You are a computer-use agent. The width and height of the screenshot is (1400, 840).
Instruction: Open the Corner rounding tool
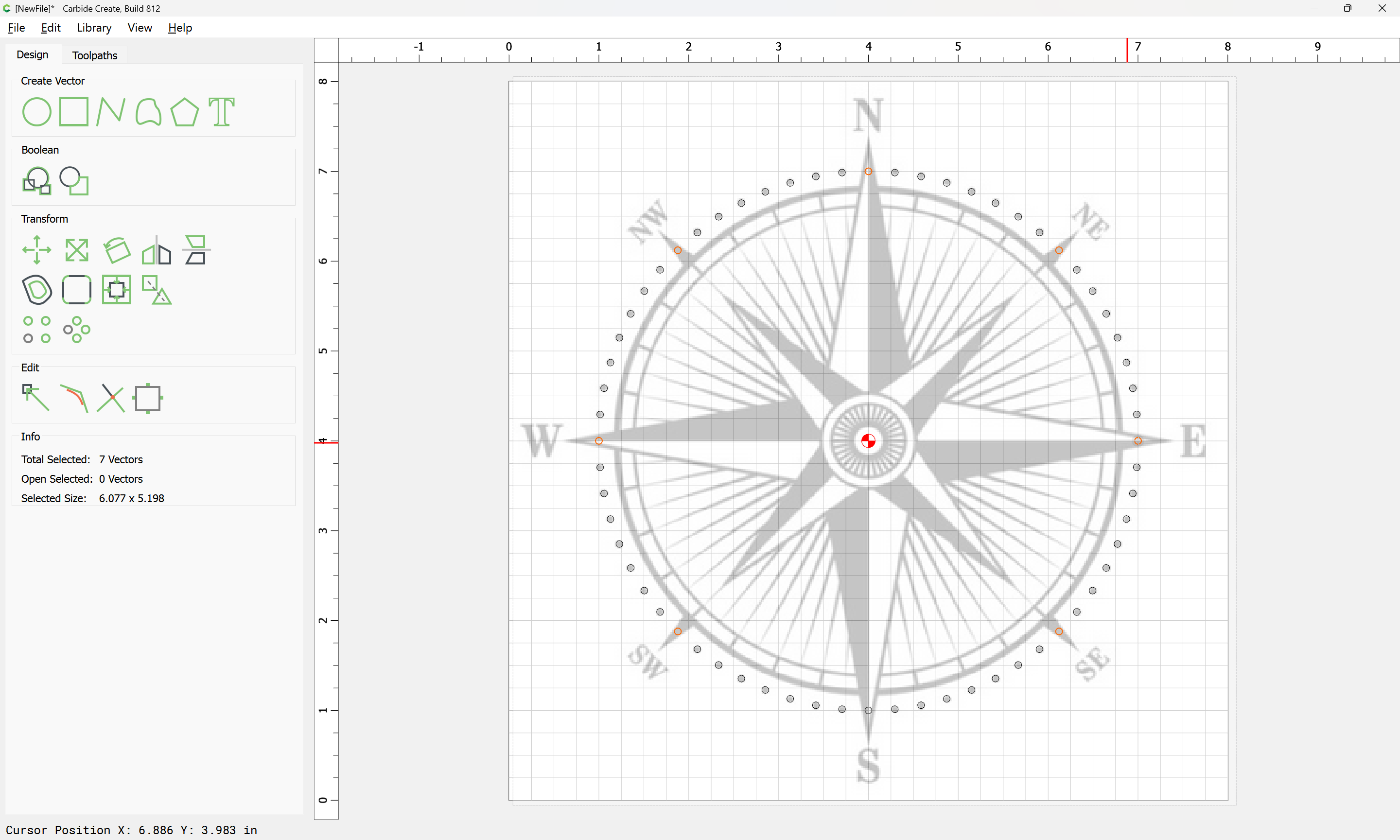click(76, 290)
